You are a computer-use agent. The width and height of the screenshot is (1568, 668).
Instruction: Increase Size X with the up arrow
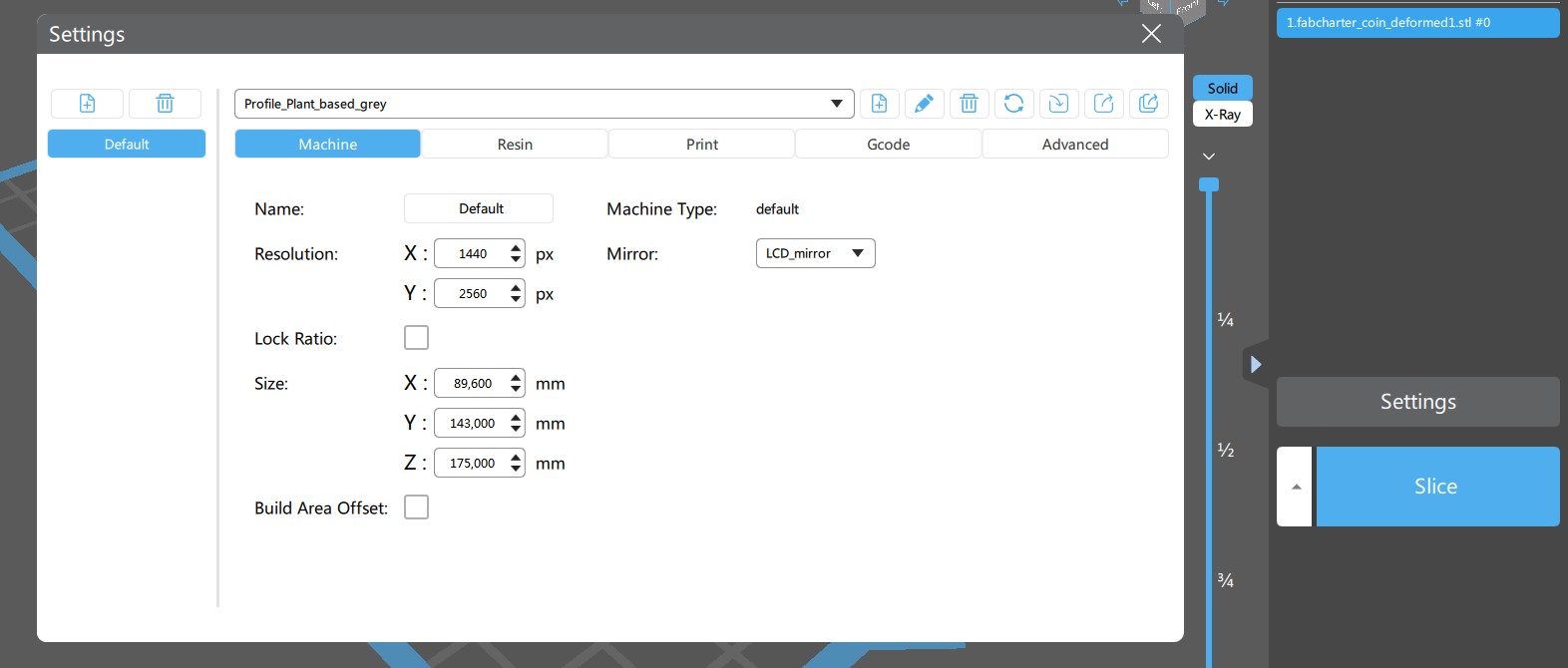(x=516, y=377)
